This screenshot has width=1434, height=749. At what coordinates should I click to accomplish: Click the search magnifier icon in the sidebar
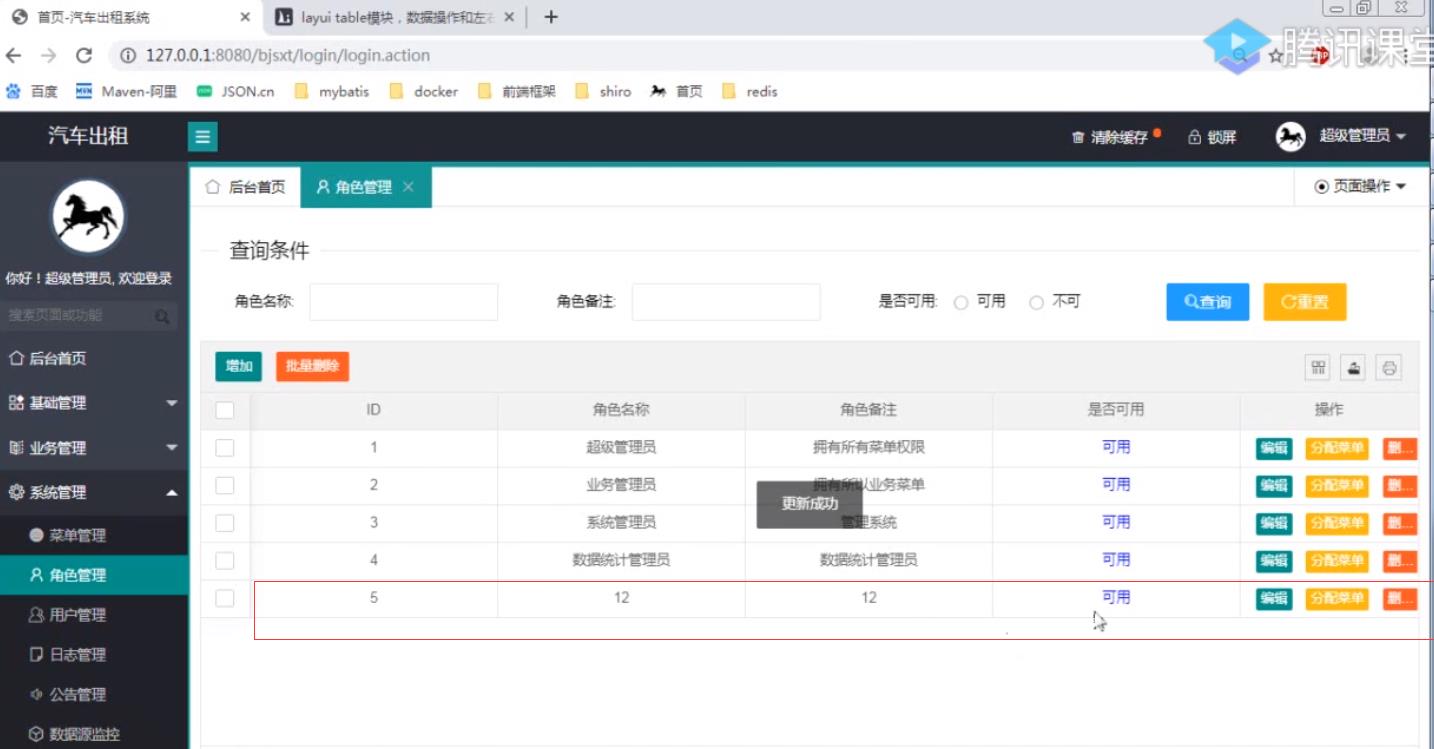pos(162,316)
